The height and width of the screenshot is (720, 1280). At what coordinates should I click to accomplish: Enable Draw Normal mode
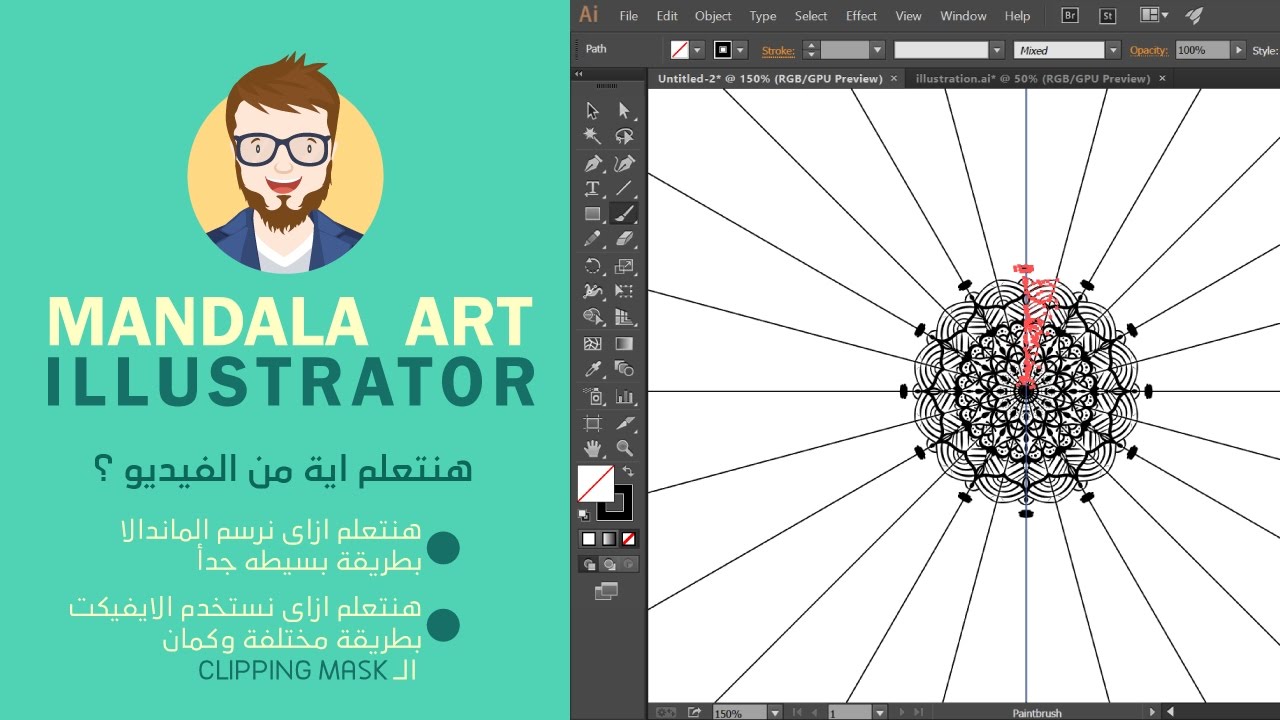tap(589, 565)
